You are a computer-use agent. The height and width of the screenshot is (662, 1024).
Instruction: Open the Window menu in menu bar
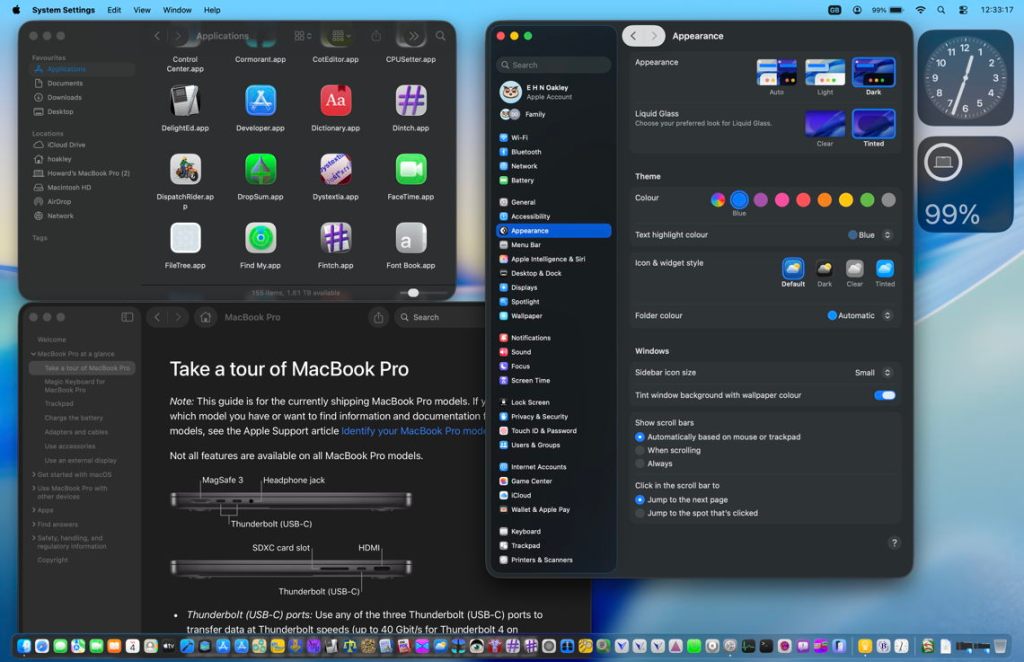pyautogui.click(x=177, y=10)
